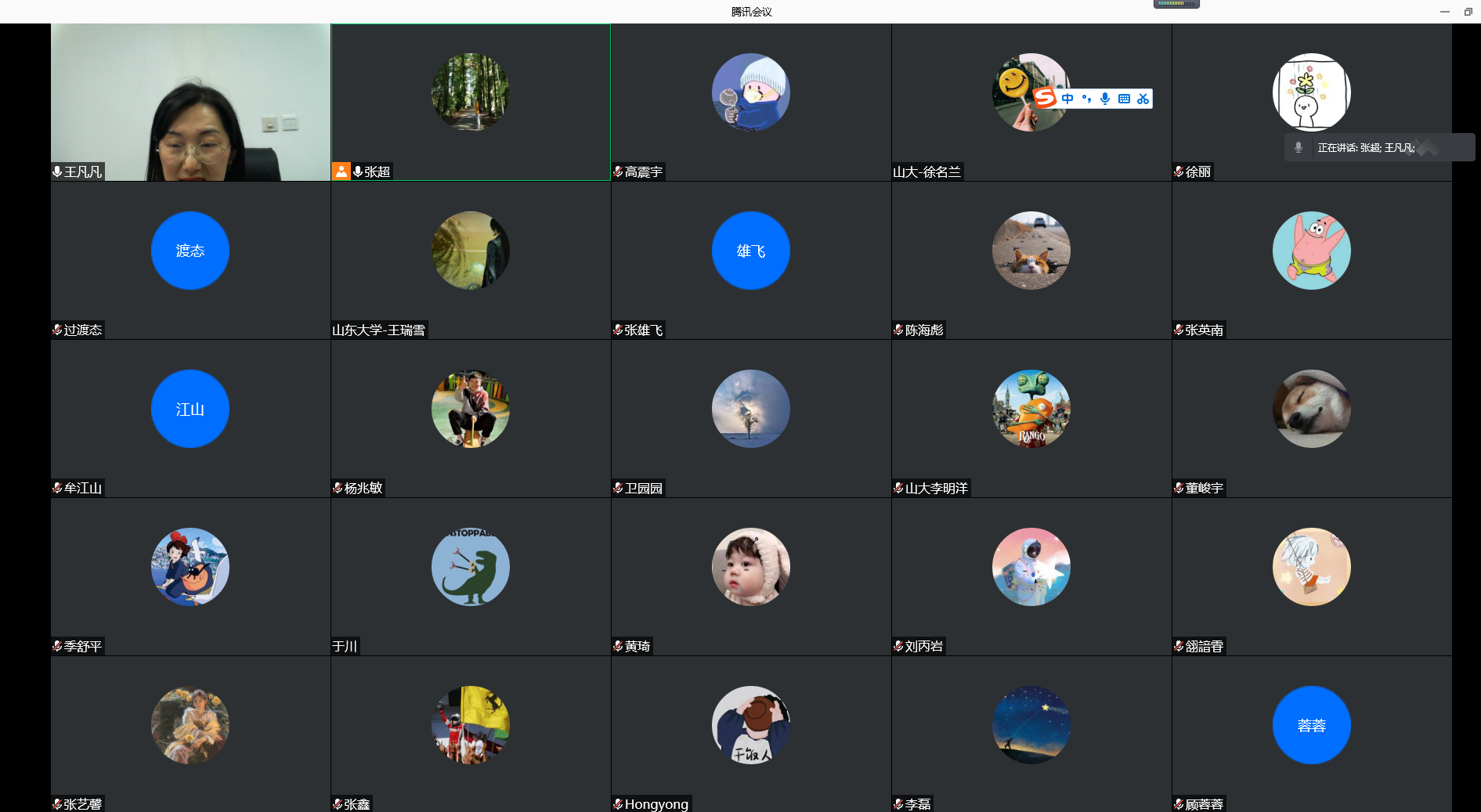
Task: Select the 王凡凡 video tile
Action: (190, 102)
